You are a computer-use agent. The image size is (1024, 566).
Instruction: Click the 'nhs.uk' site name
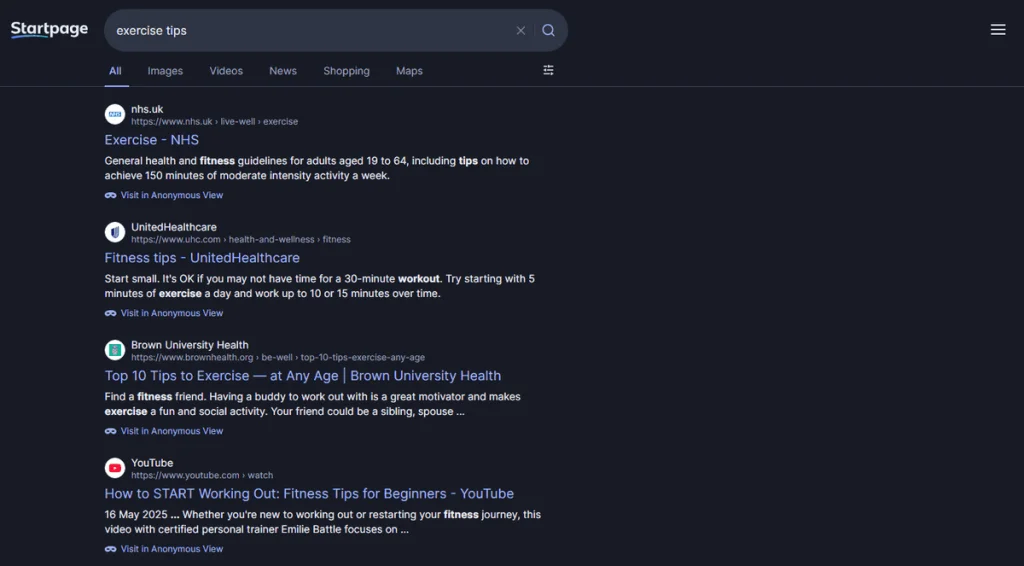(x=147, y=109)
